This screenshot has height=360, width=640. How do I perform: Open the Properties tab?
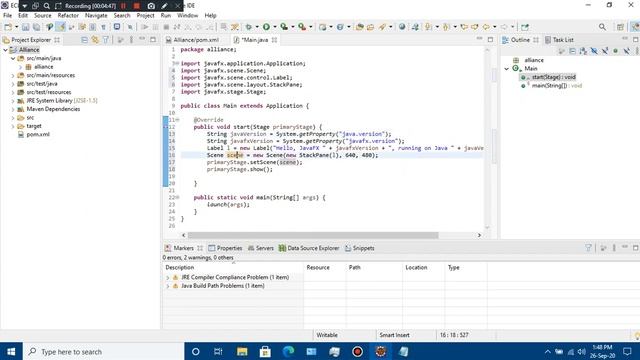click(225, 248)
